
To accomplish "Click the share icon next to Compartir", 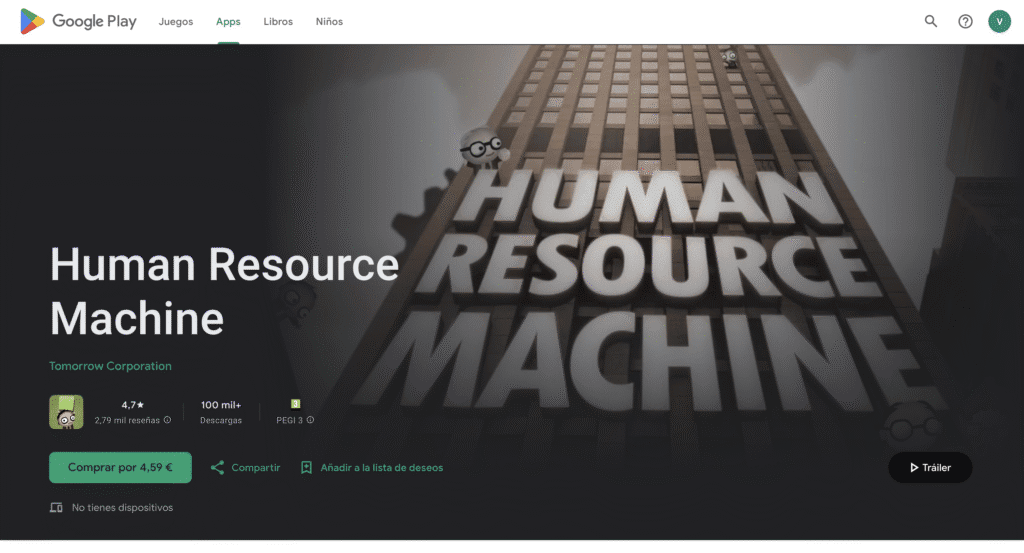I will (217, 467).
